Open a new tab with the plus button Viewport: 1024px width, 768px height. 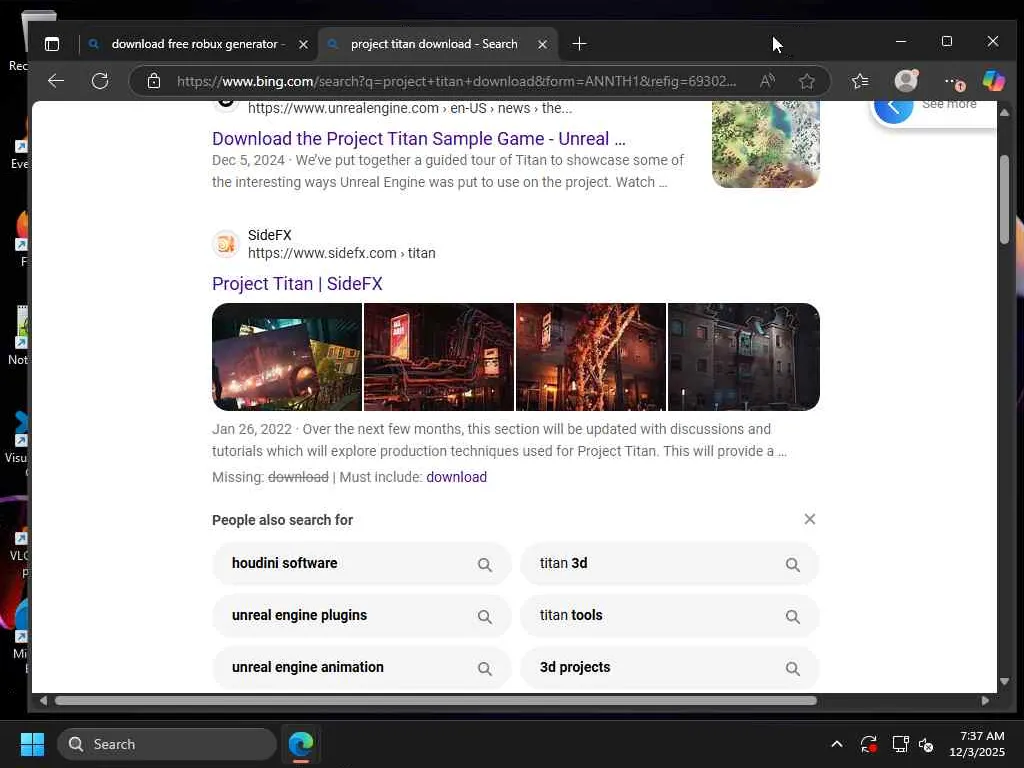[x=579, y=44]
